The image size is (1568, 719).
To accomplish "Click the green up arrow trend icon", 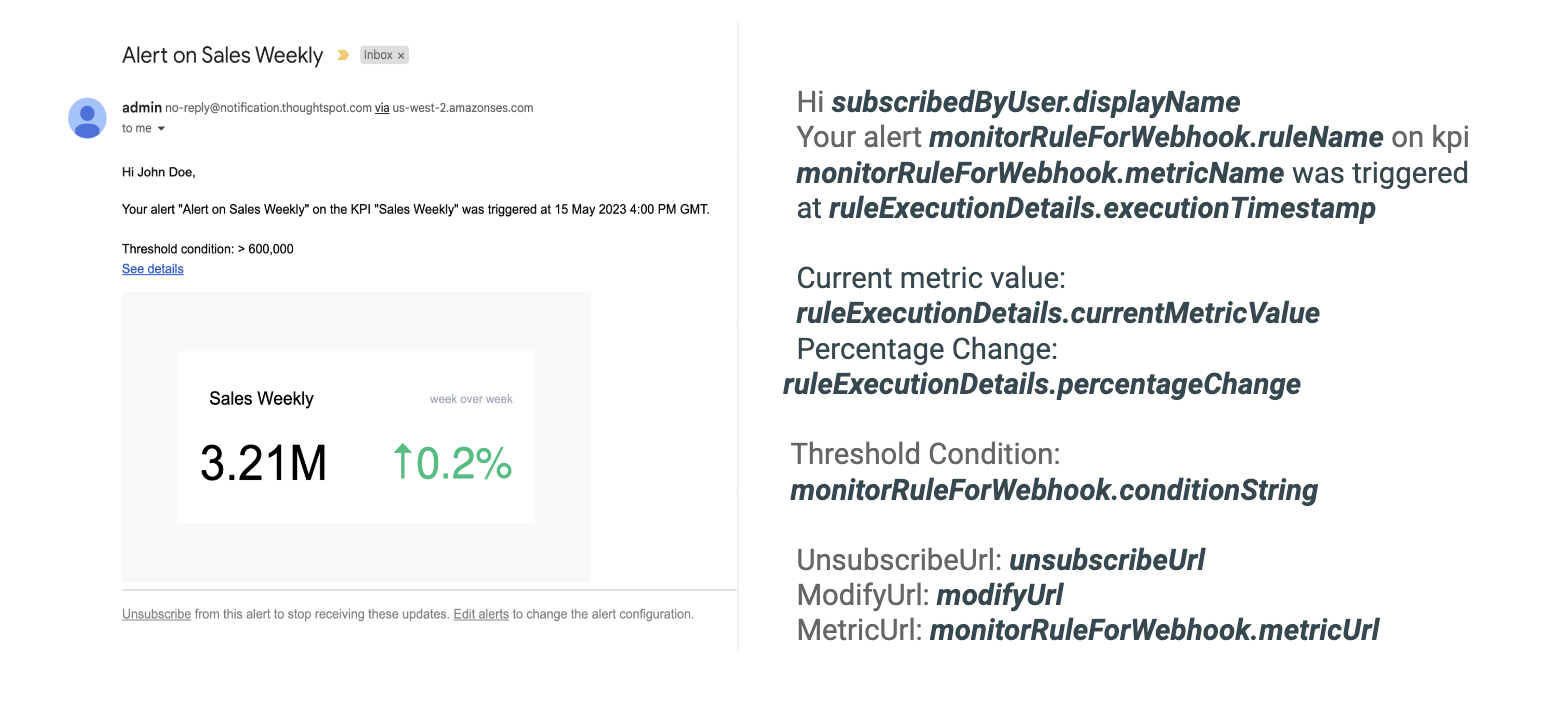I will [x=402, y=462].
